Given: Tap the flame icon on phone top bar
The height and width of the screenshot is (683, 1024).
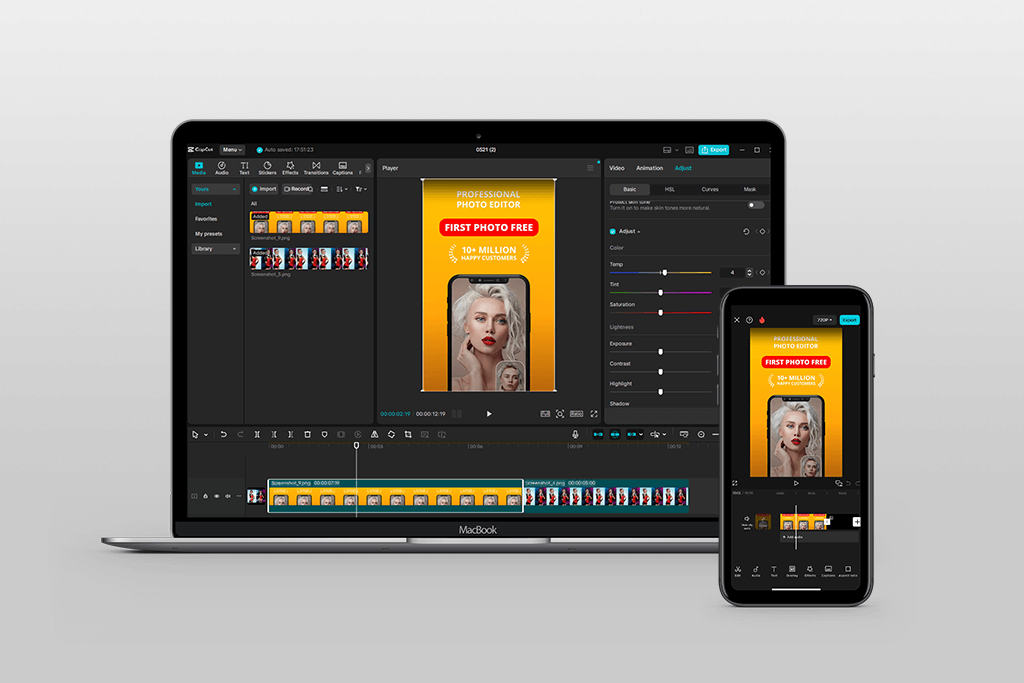Looking at the screenshot, I should point(761,320).
